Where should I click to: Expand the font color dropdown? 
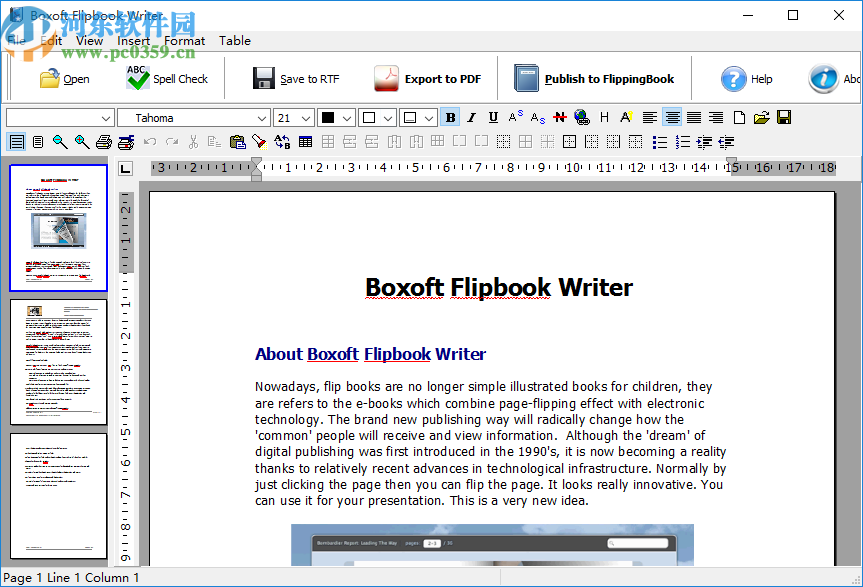pos(346,117)
